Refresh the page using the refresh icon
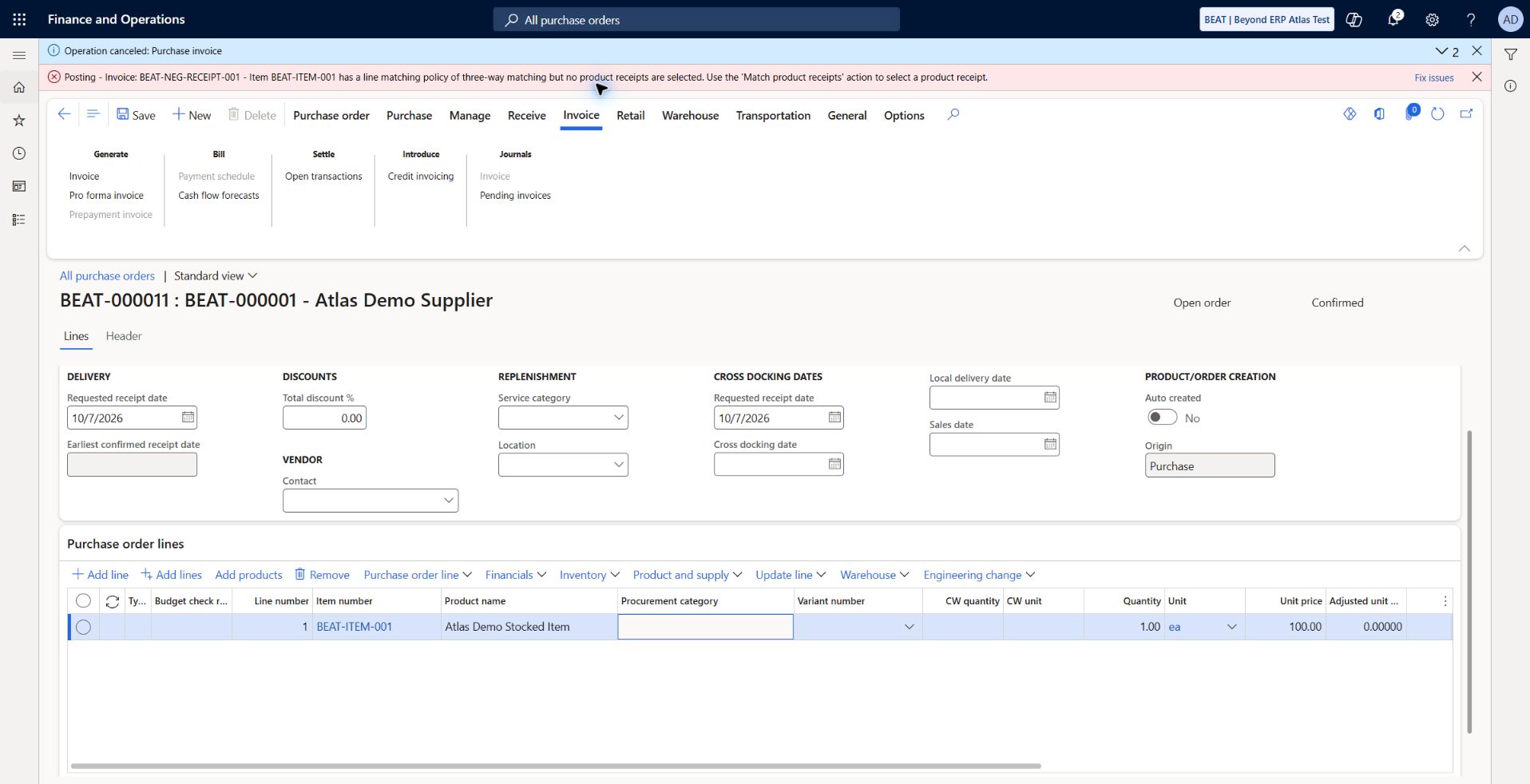 [1437, 114]
